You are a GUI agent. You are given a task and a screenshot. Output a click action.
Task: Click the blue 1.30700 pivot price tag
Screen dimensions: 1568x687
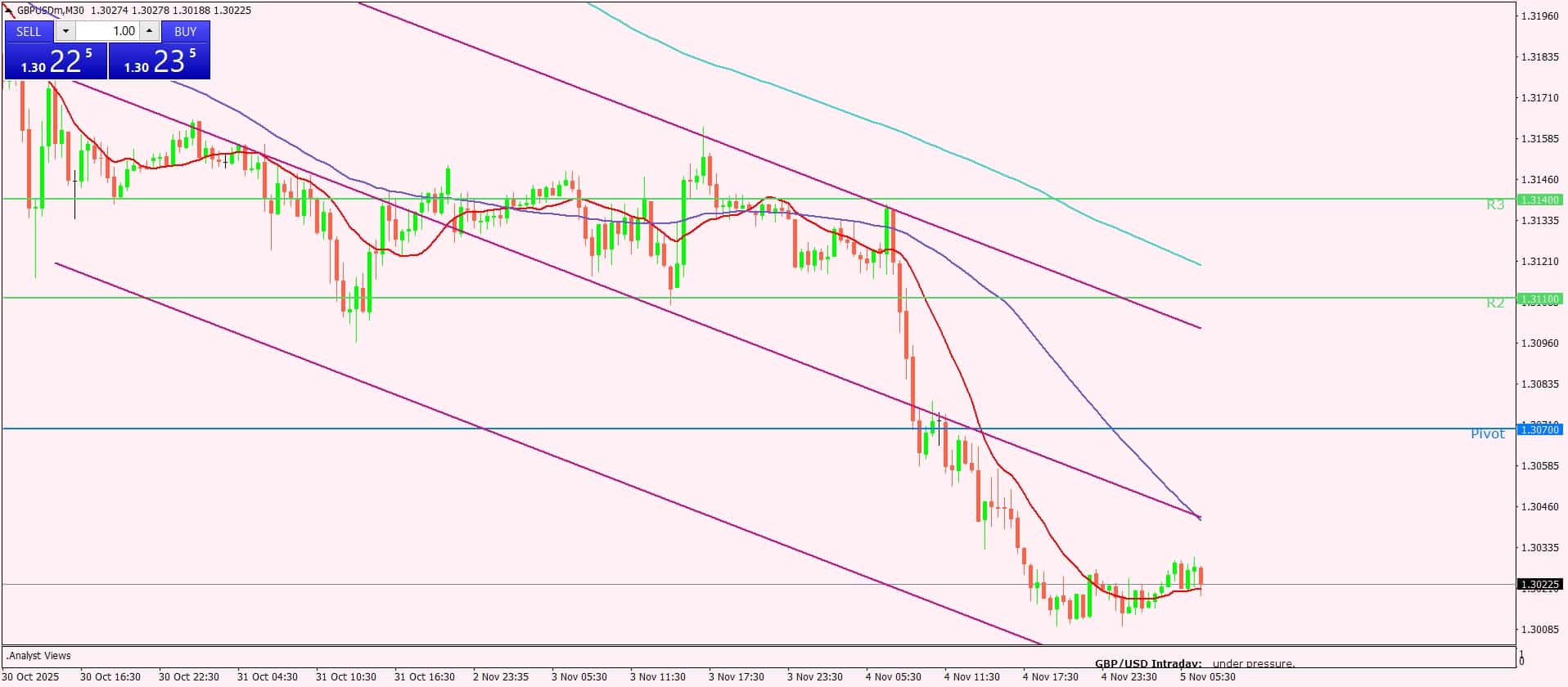(x=1539, y=429)
